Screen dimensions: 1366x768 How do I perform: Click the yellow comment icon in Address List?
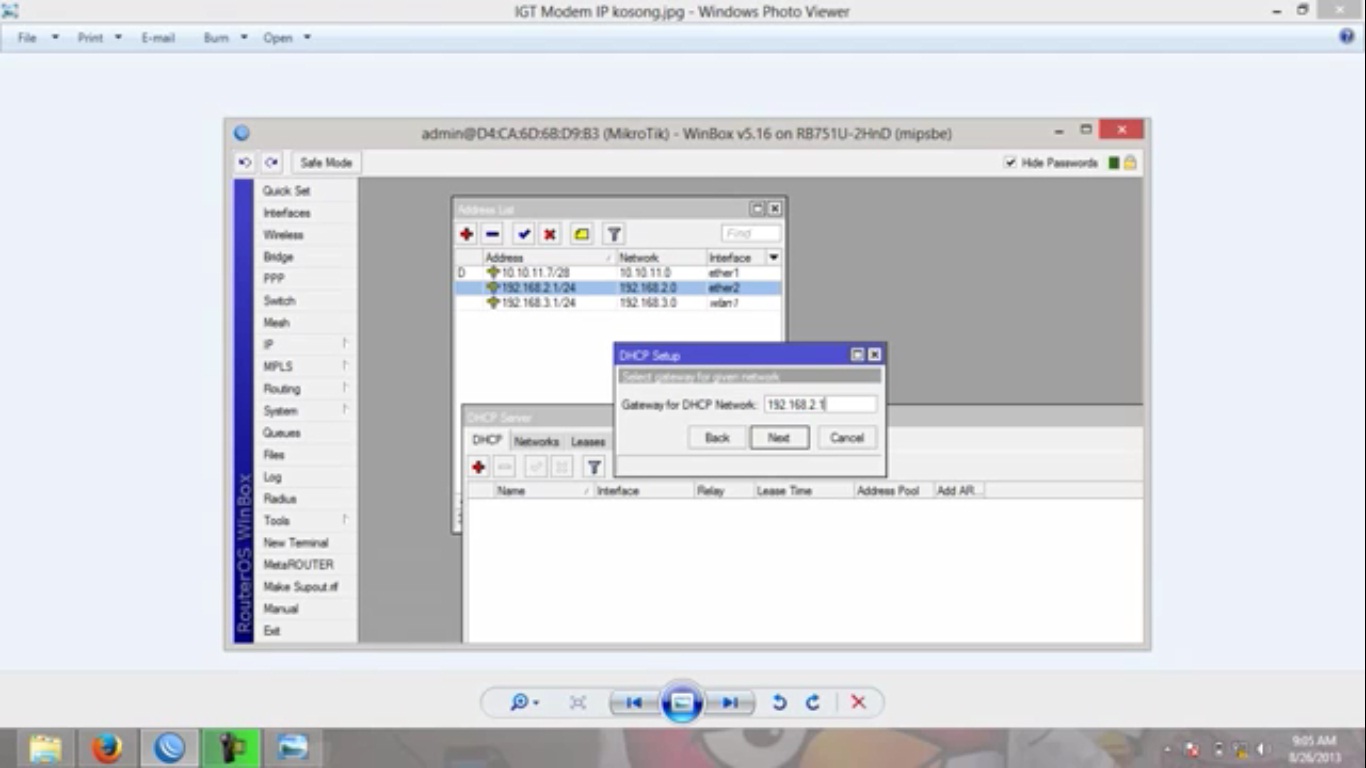click(581, 234)
